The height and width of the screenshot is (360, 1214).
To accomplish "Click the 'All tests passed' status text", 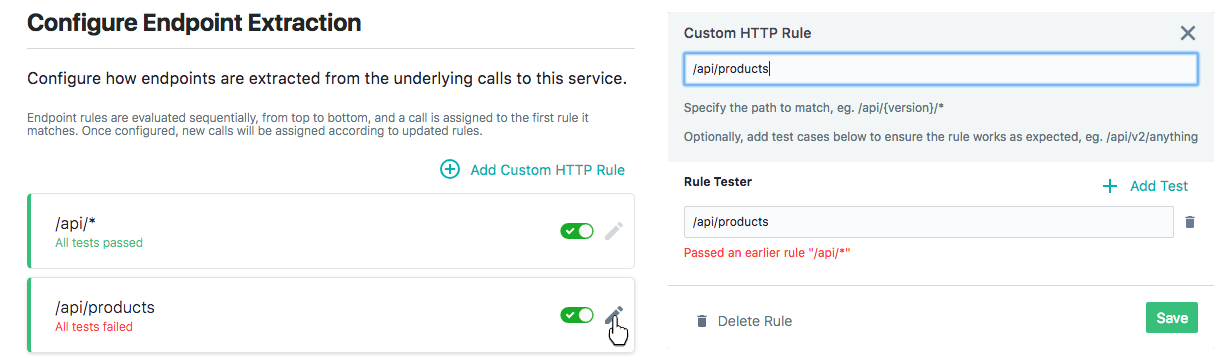I will [x=99, y=243].
